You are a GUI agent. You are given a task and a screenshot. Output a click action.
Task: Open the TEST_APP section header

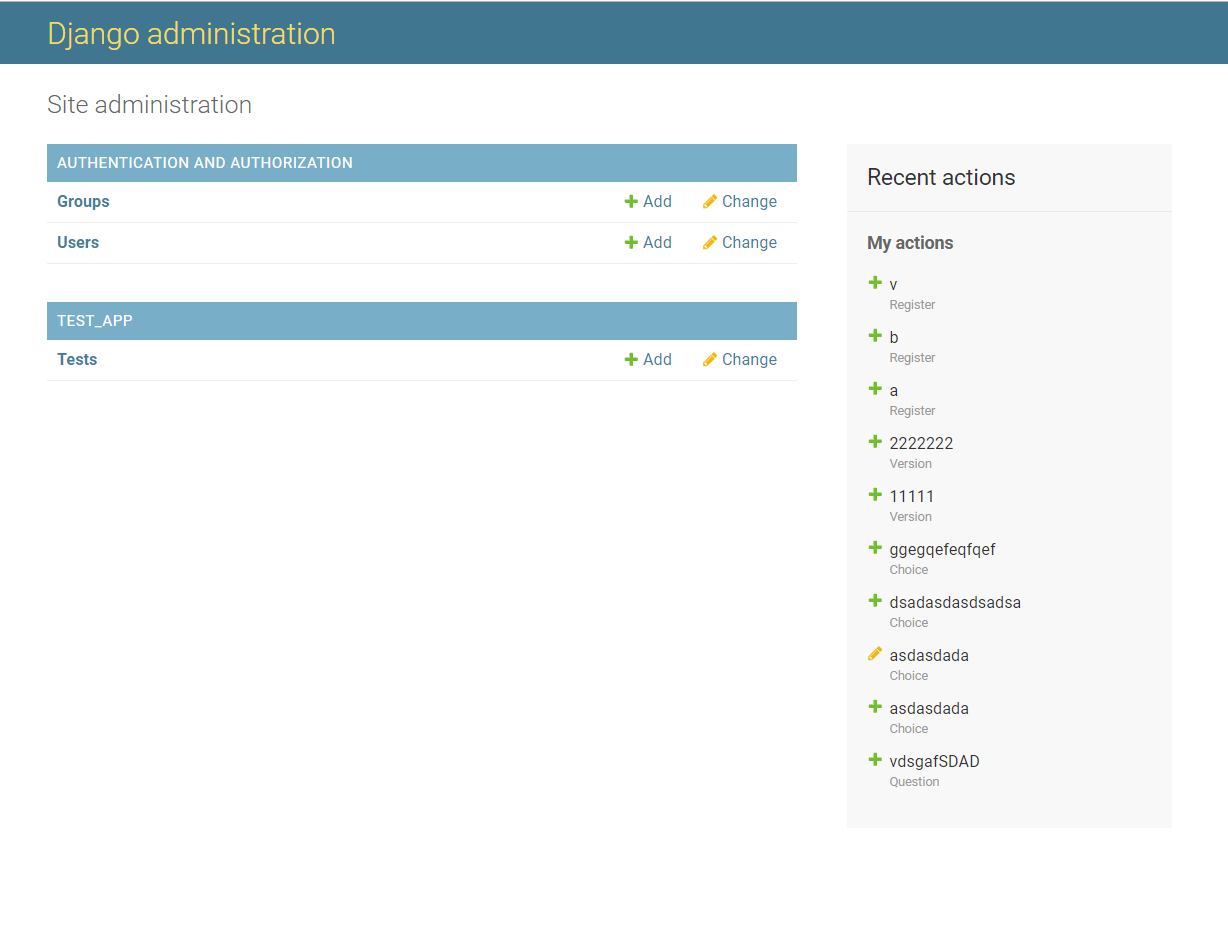pyautogui.click(x=95, y=321)
